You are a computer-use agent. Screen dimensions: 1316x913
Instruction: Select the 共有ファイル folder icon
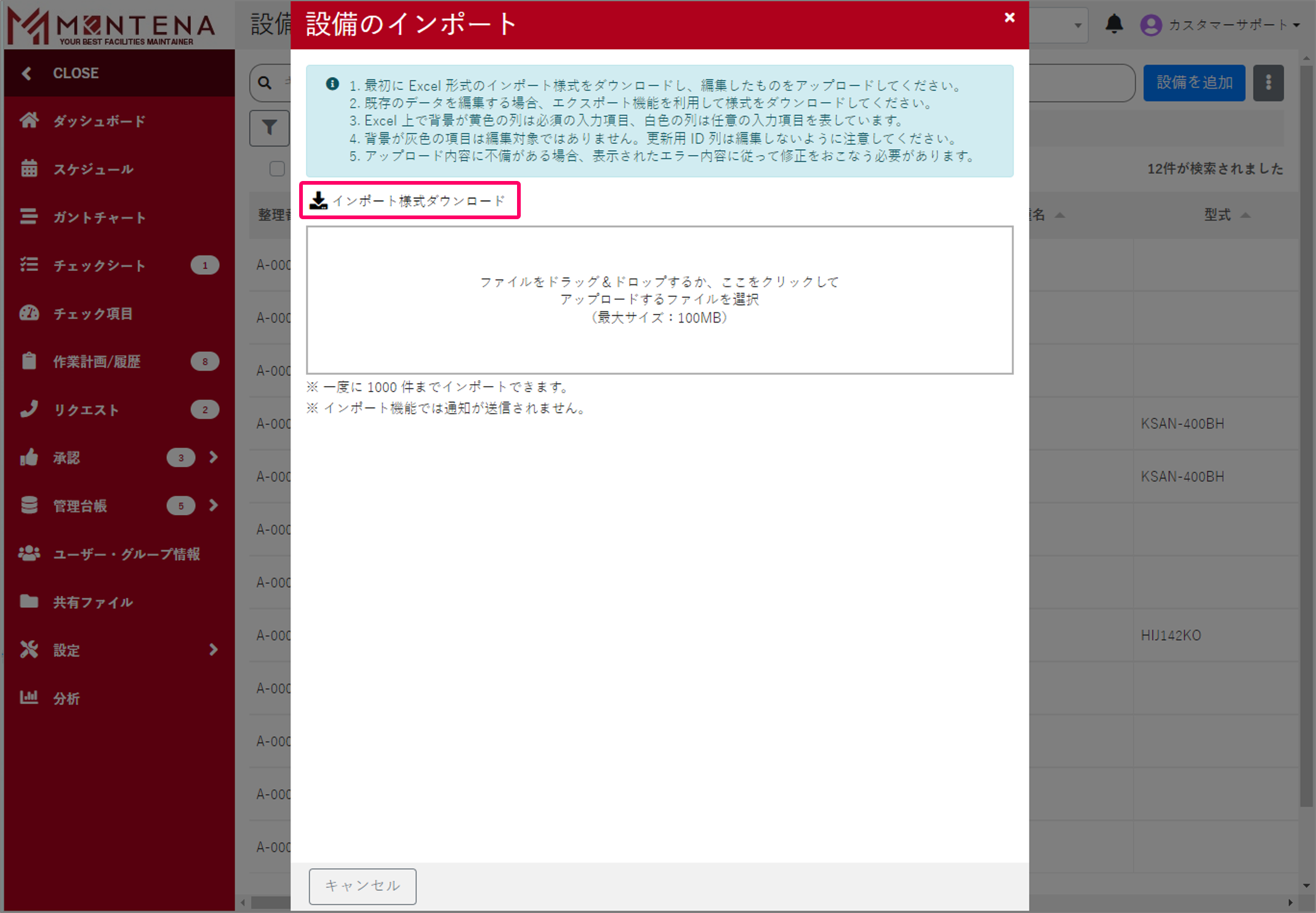[x=28, y=602]
